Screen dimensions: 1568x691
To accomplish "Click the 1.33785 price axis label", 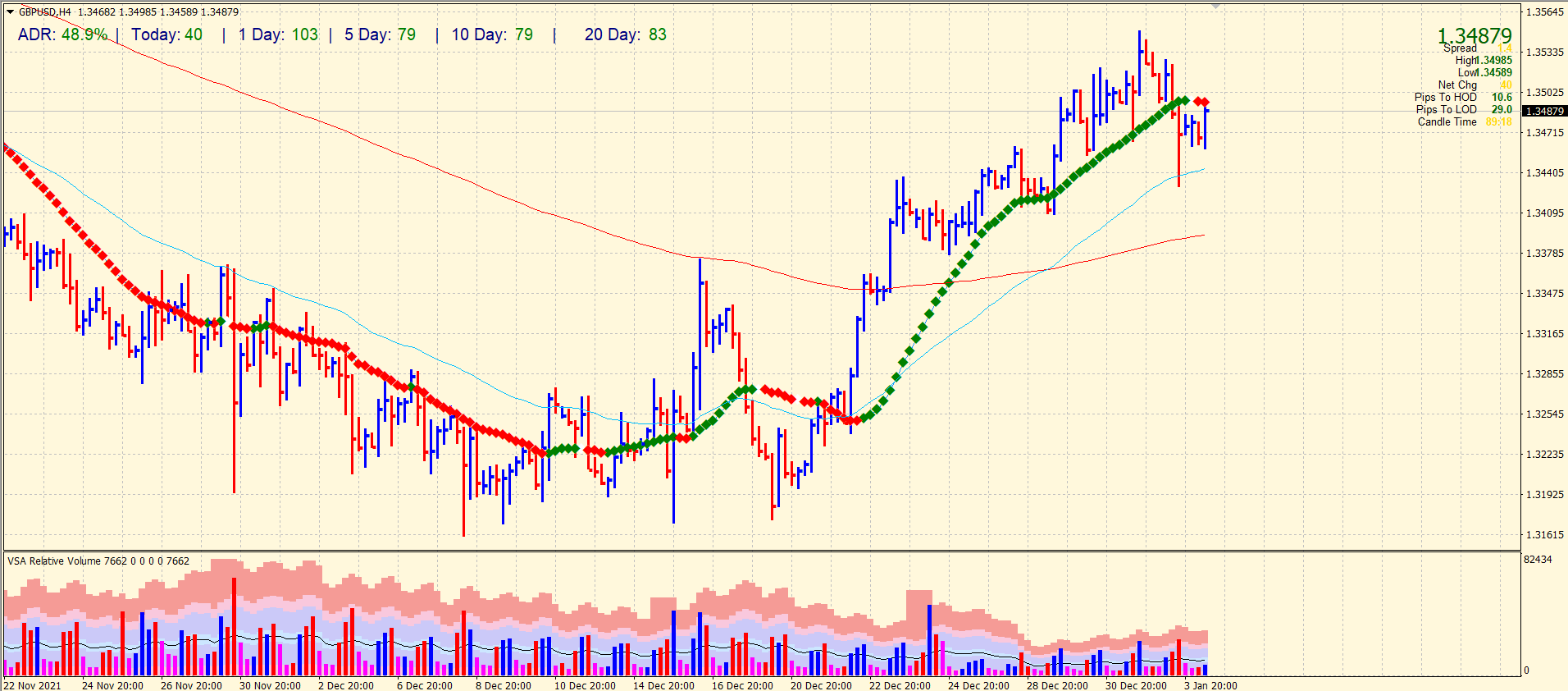I will pyautogui.click(x=1545, y=254).
